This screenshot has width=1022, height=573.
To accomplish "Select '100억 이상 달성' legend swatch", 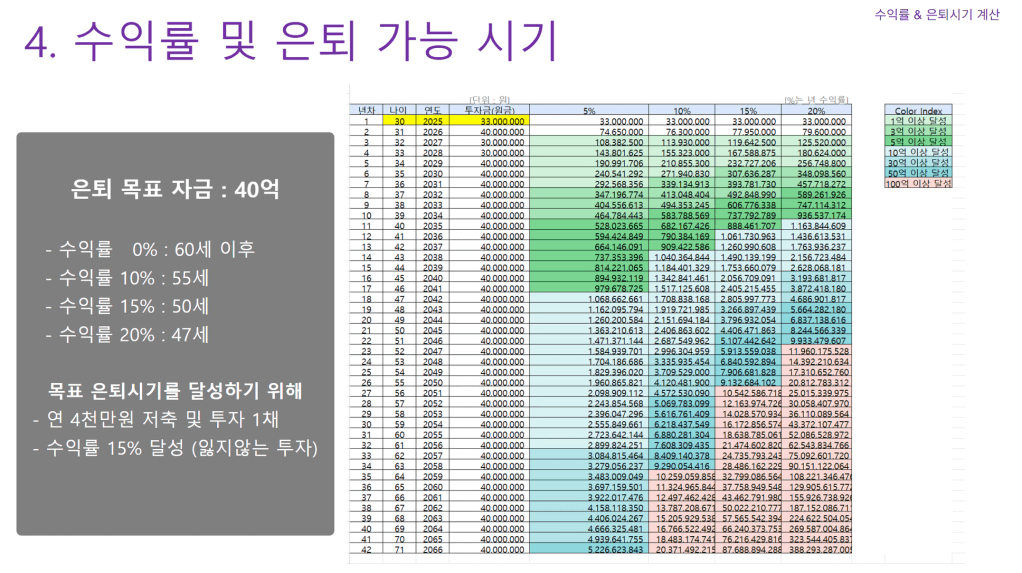I will tap(918, 183).
